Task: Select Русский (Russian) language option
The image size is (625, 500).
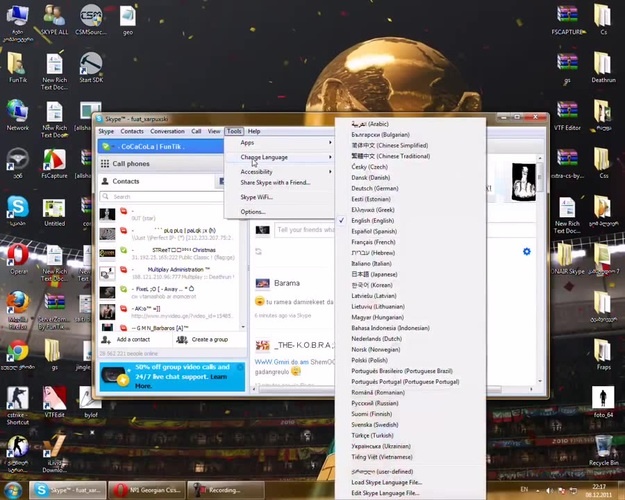Action: [x=375, y=403]
